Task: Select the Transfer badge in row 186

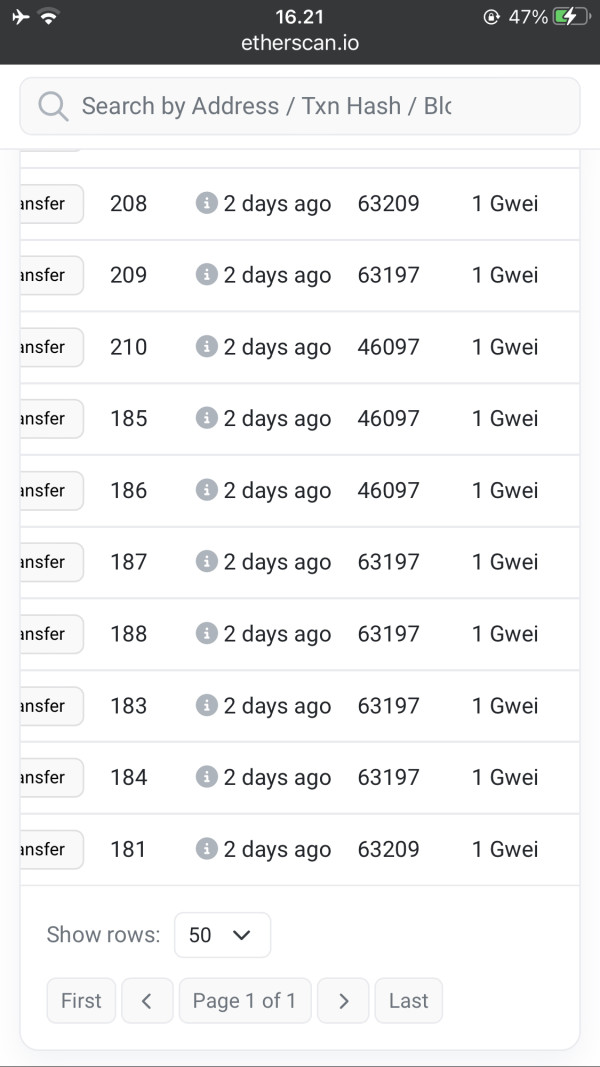Action: point(48,490)
